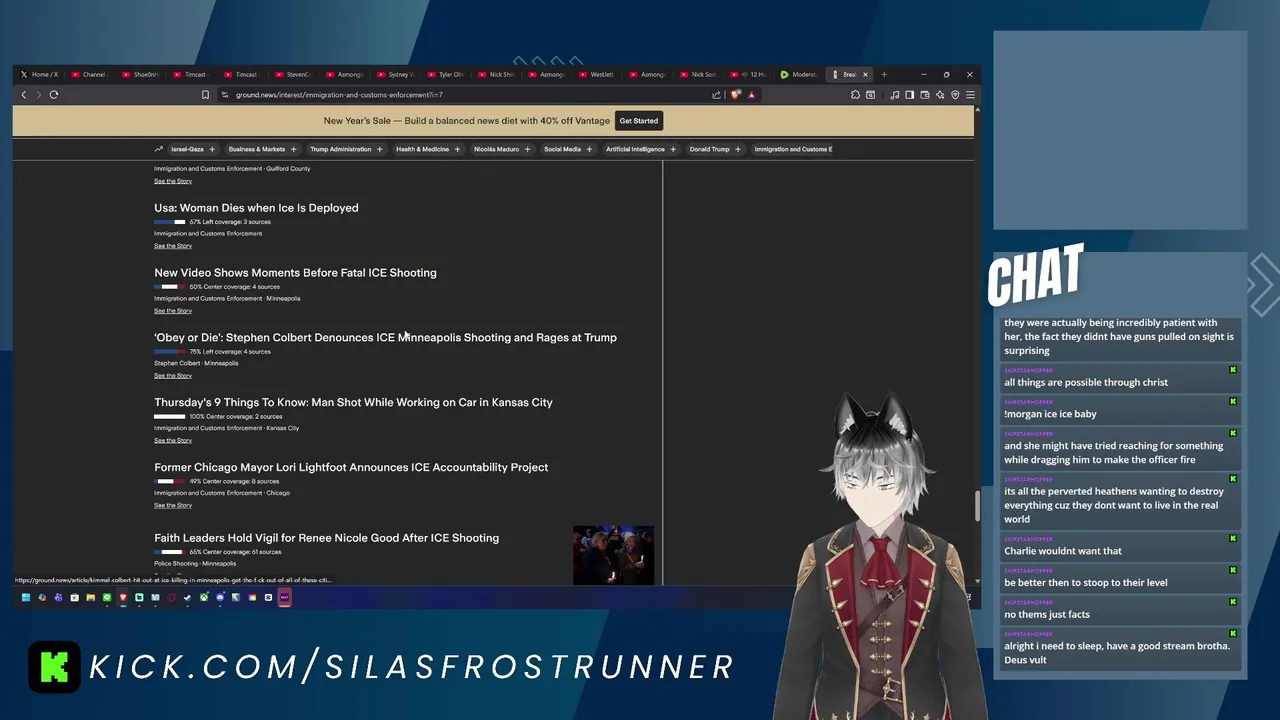Switch to the Channel YouTube tab
The width and height of the screenshot is (1280, 720).
(91, 74)
